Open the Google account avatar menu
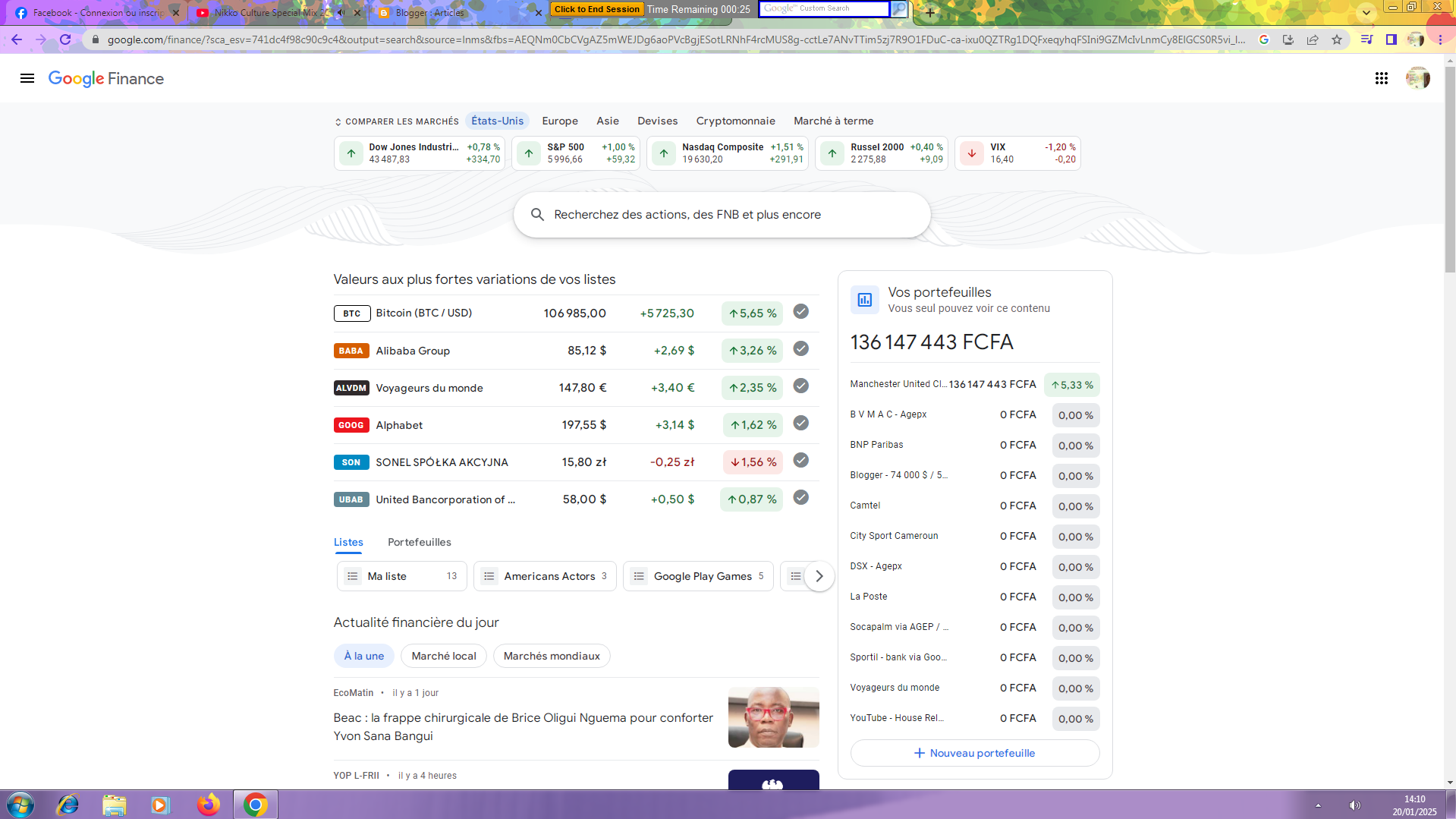The height and width of the screenshot is (819, 1456). pos(1417,78)
